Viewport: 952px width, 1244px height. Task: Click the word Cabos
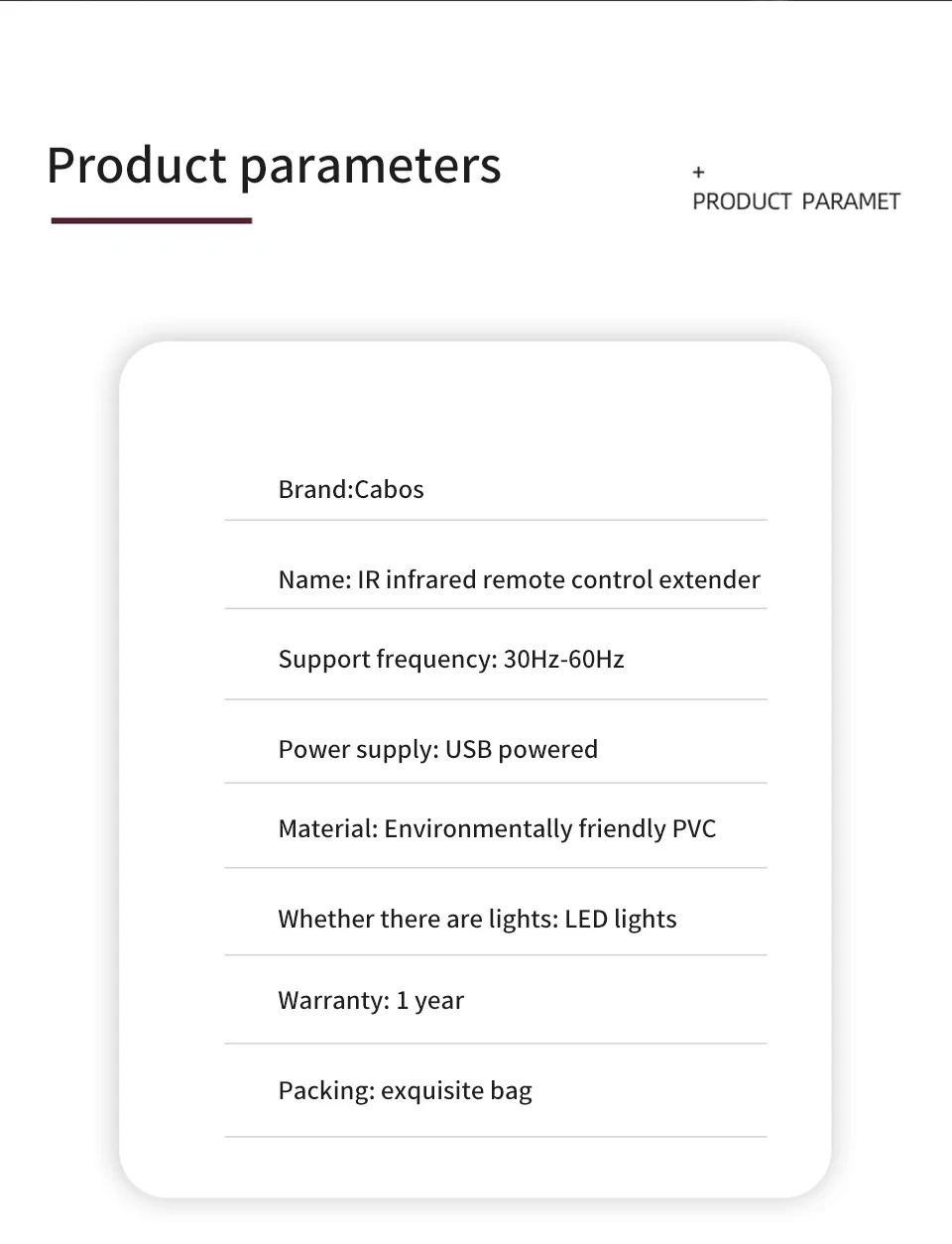[389, 489]
